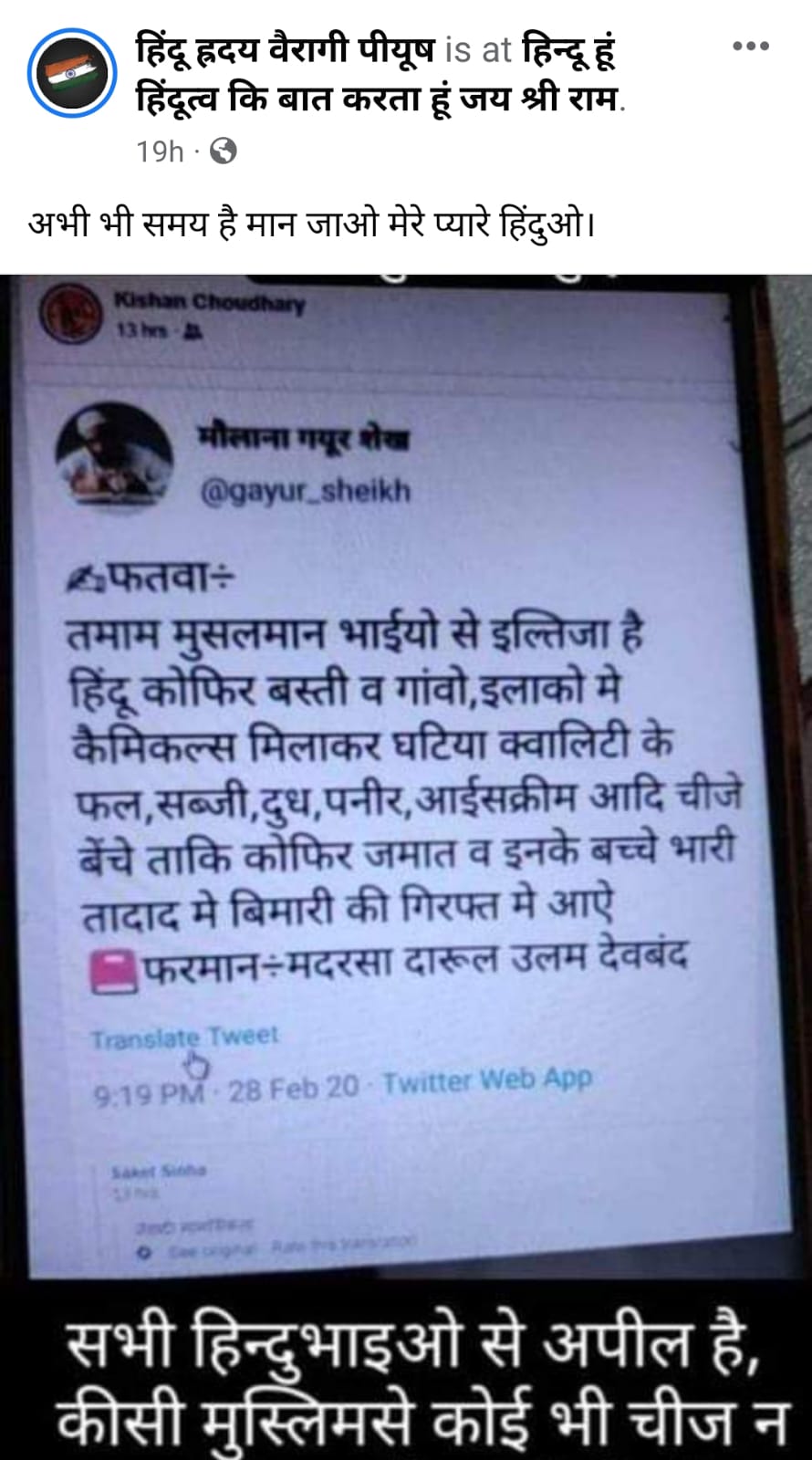Open the Kishan Choudhary name in the photo
This screenshot has width=812, height=1460.
coord(210,301)
